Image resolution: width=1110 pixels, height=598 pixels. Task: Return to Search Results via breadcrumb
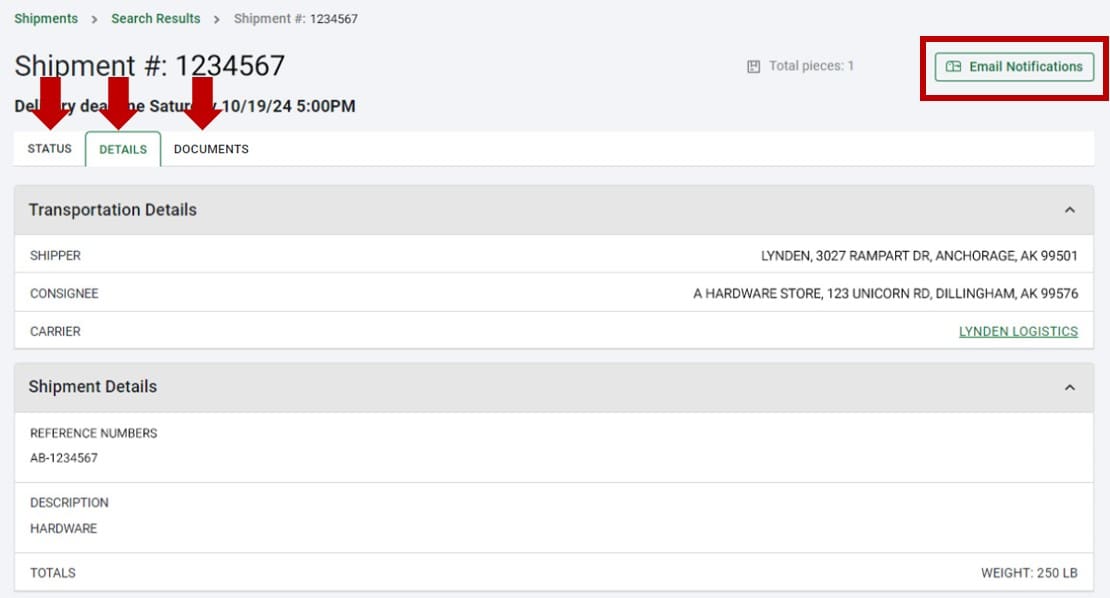[155, 19]
